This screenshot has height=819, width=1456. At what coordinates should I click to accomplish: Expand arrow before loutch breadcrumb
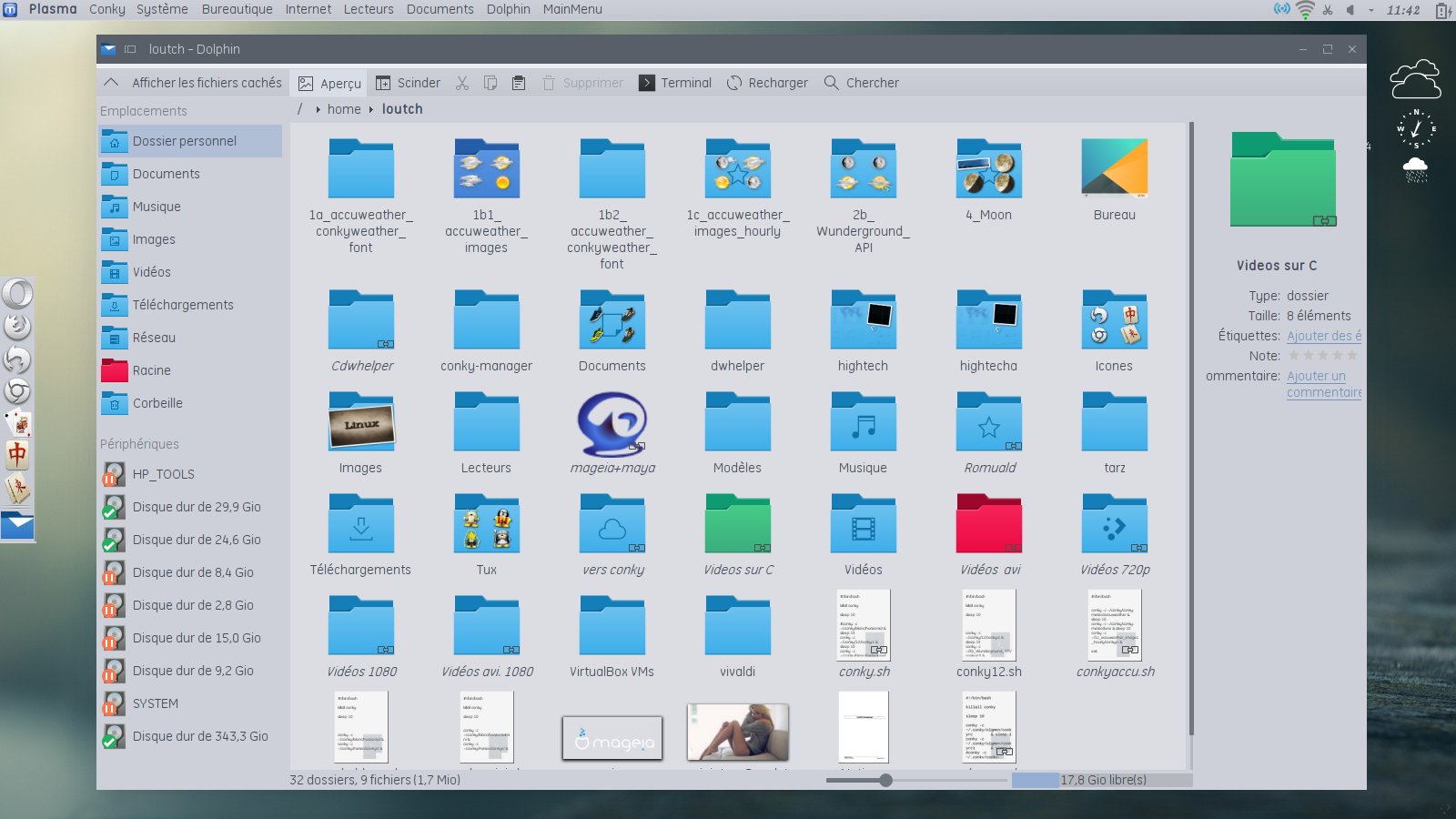click(371, 109)
